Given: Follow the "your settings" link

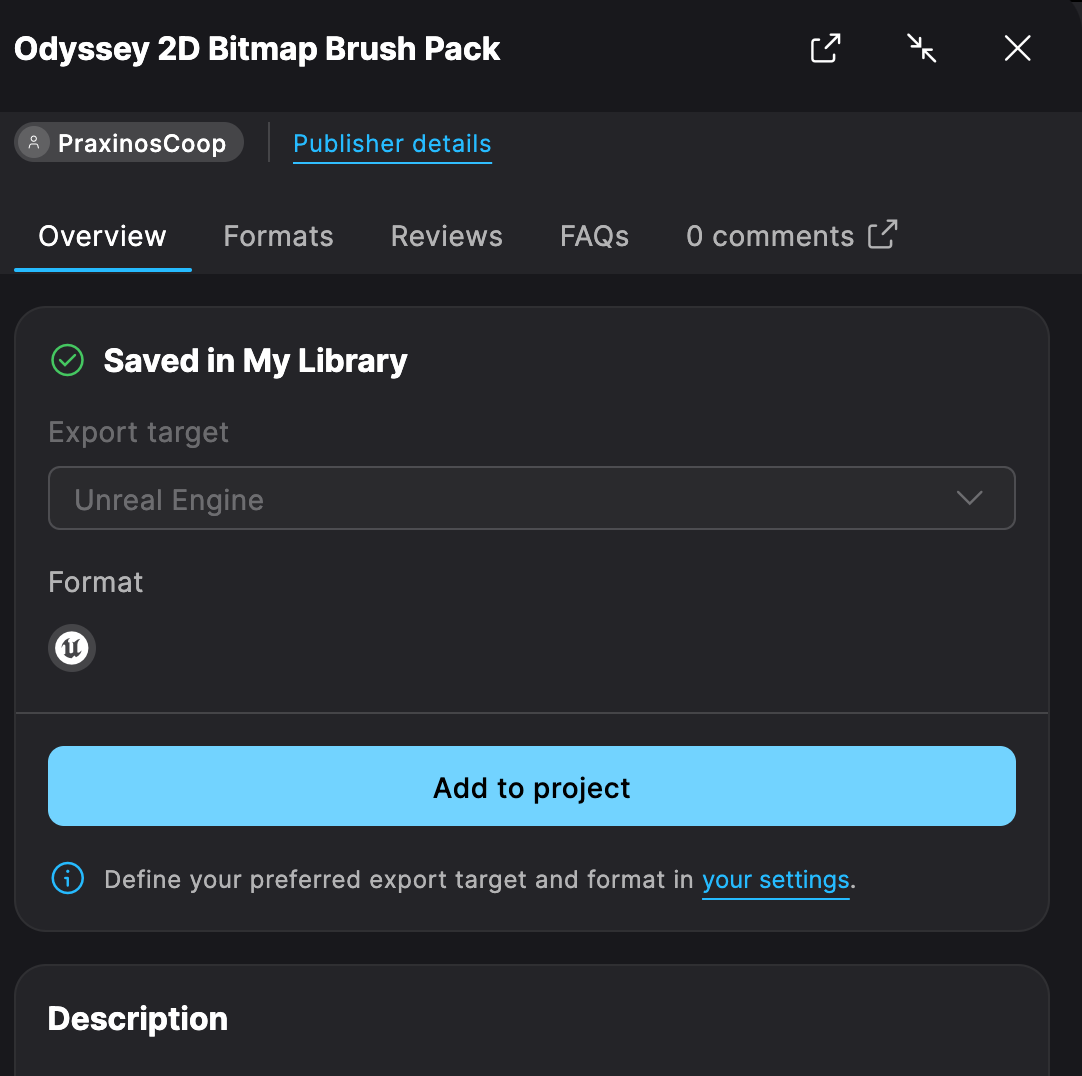Looking at the screenshot, I should (775, 880).
